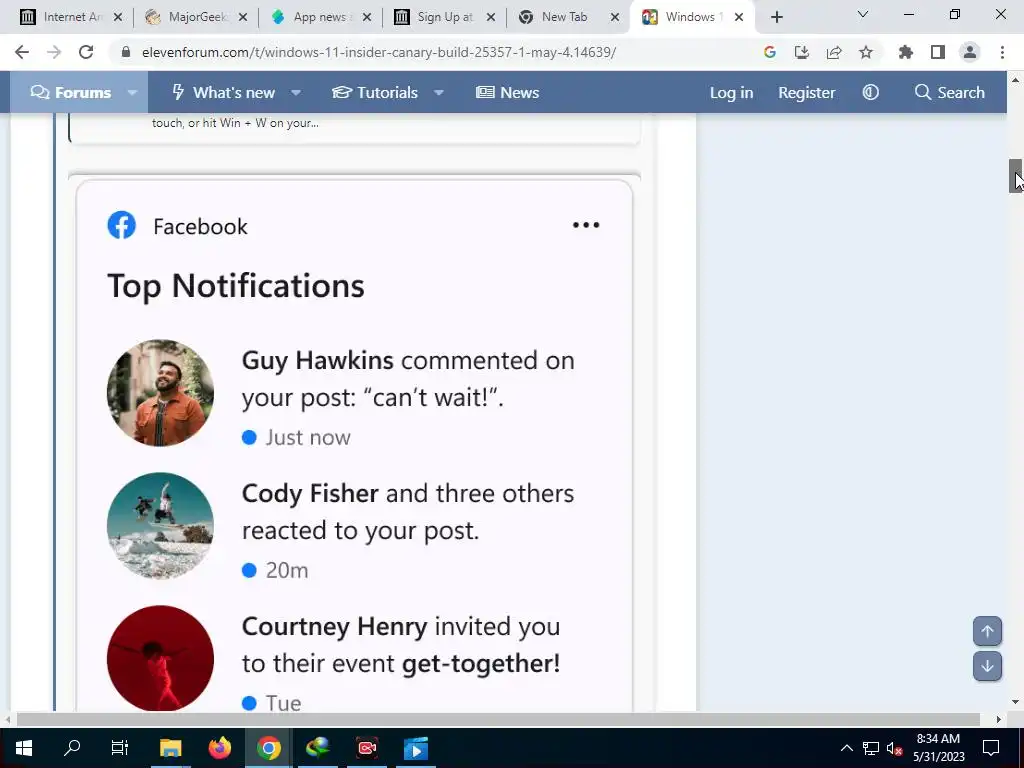This screenshot has height=768, width=1024.
Task: Open What's new section
Action: (223, 92)
